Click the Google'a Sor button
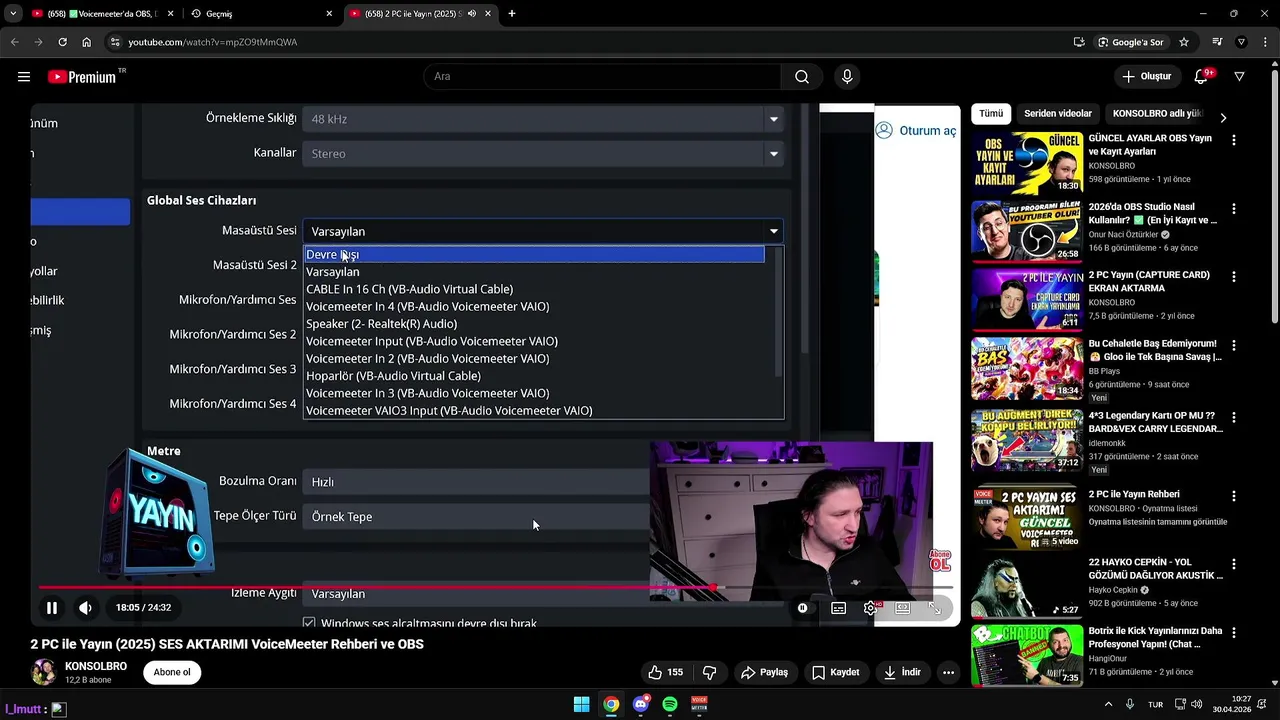The image size is (1280, 720). click(x=1131, y=42)
